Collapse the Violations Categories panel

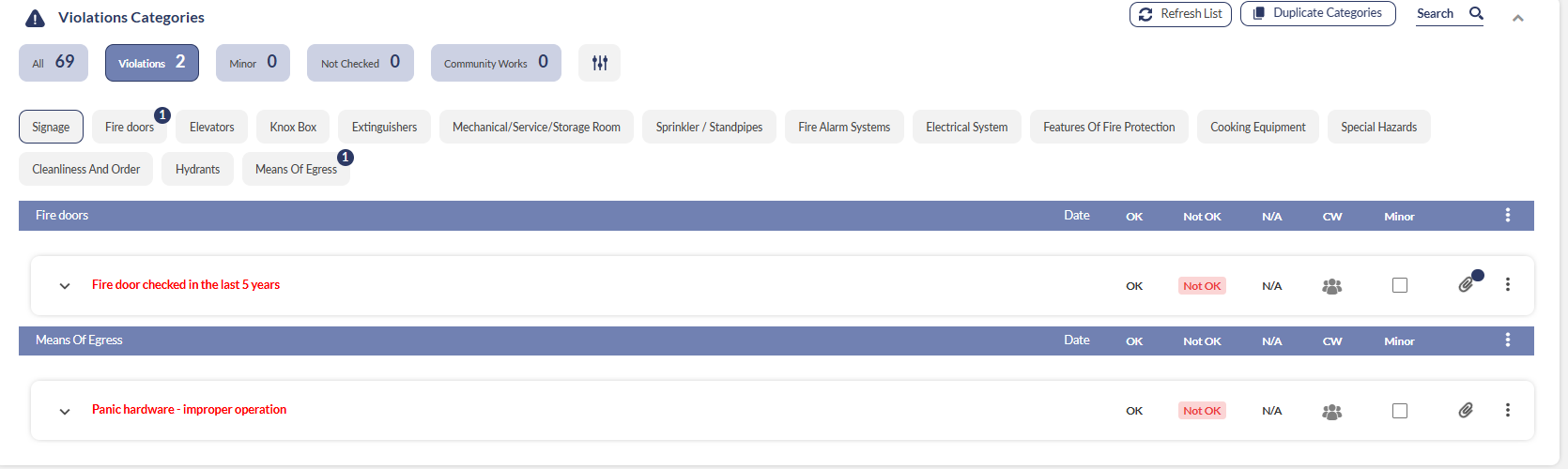click(x=1517, y=18)
